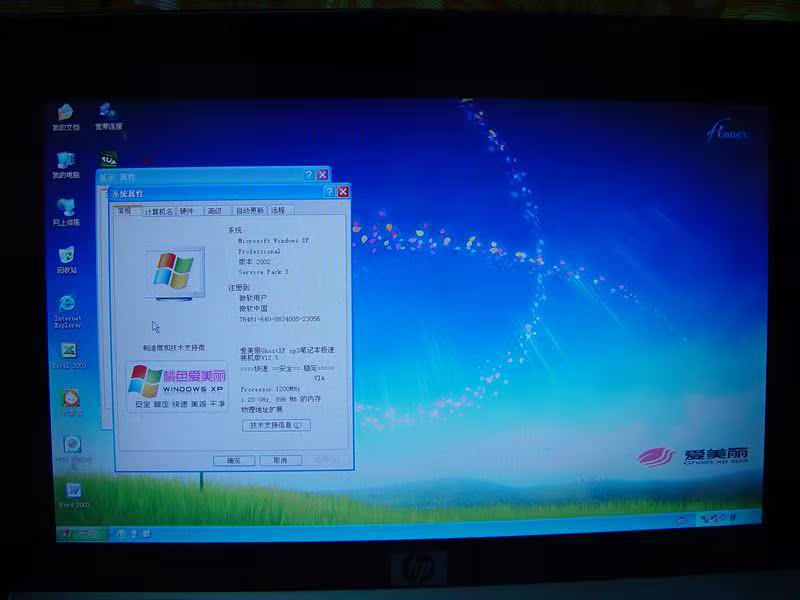Click the 确定 button
The image size is (800, 600).
tap(234, 461)
